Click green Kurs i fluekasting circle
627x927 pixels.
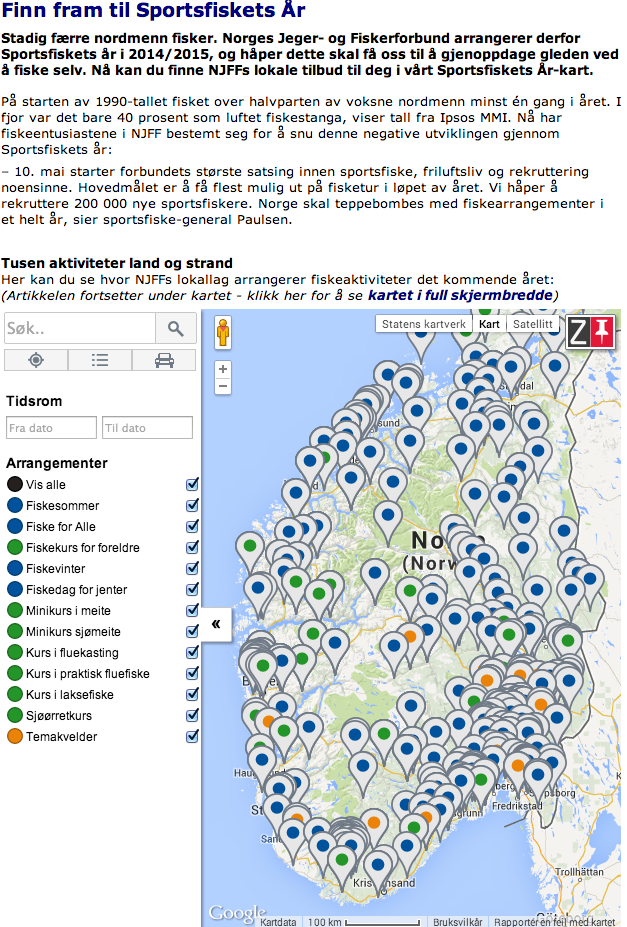[15, 652]
